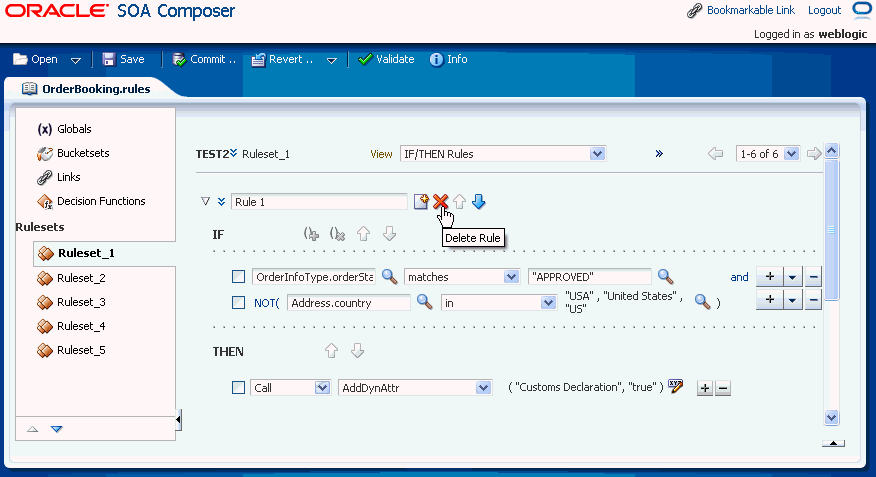This screenshot has width=876, height=477.
Task: Move Rule 1 down with blue arrow
Action: pos(479,202)
